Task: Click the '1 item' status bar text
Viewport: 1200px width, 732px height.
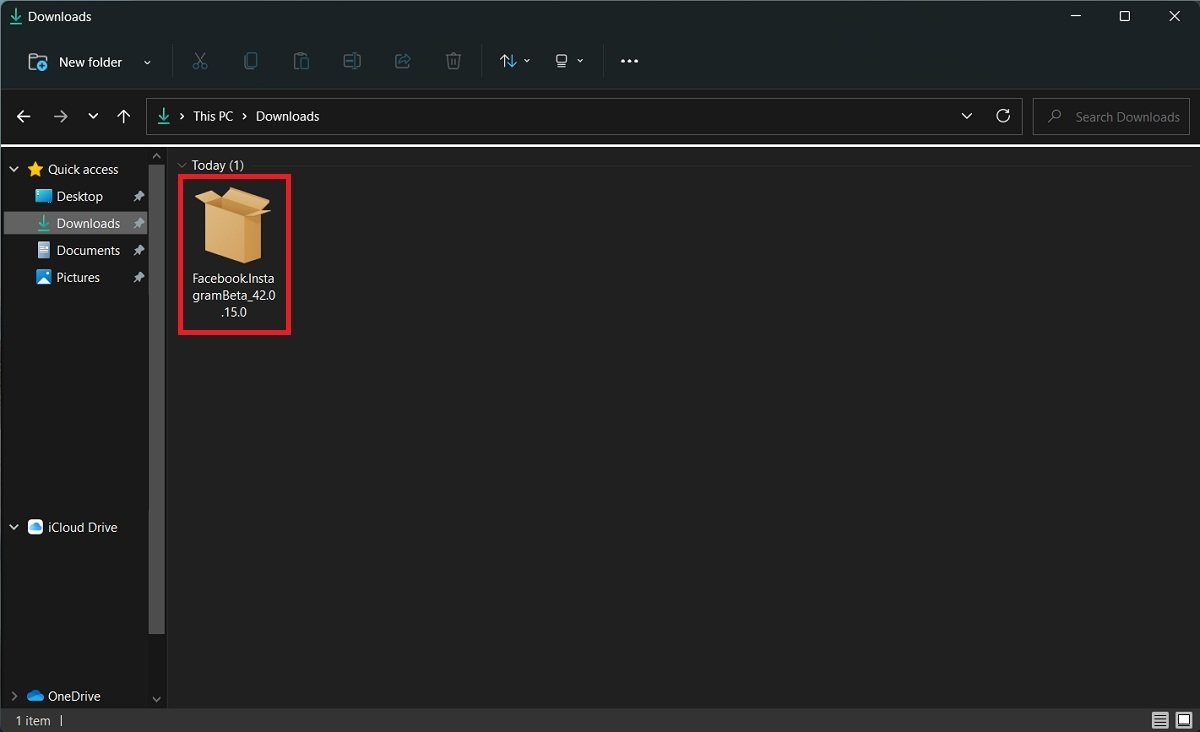Action: pos(33,720)
